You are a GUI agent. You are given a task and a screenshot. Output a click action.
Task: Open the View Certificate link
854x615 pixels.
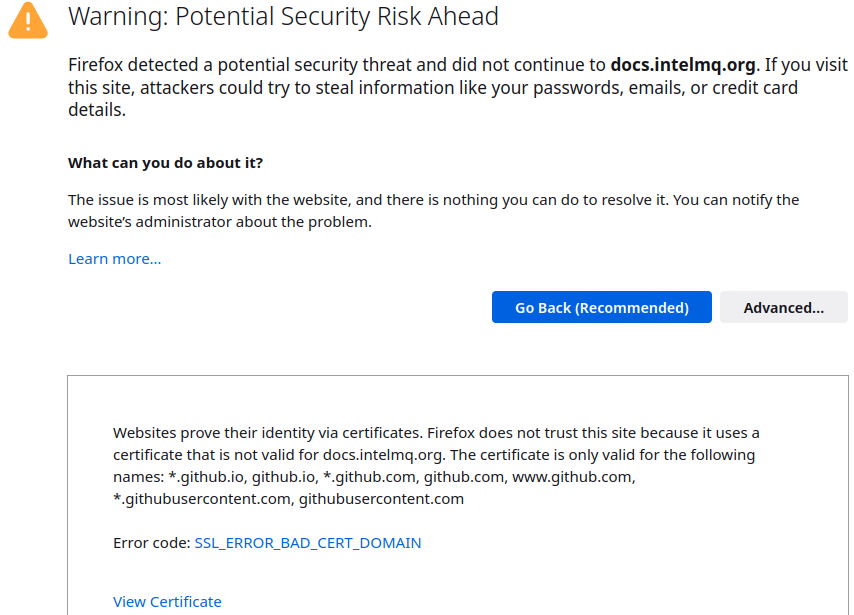coord(167,602)
